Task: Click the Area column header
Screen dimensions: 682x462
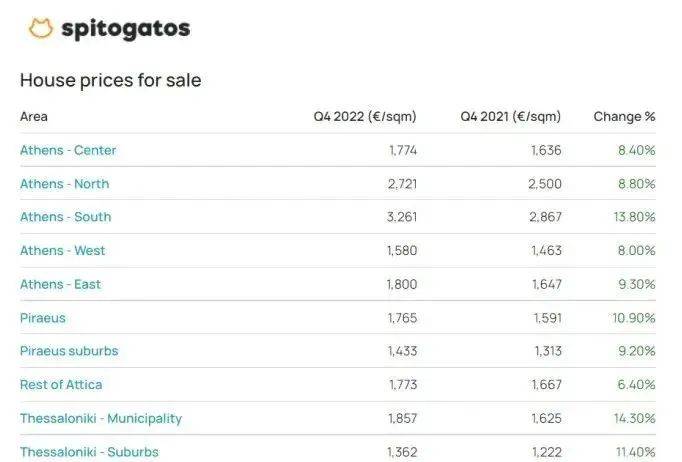Action: pyautogui.click(x=34, y=117)
